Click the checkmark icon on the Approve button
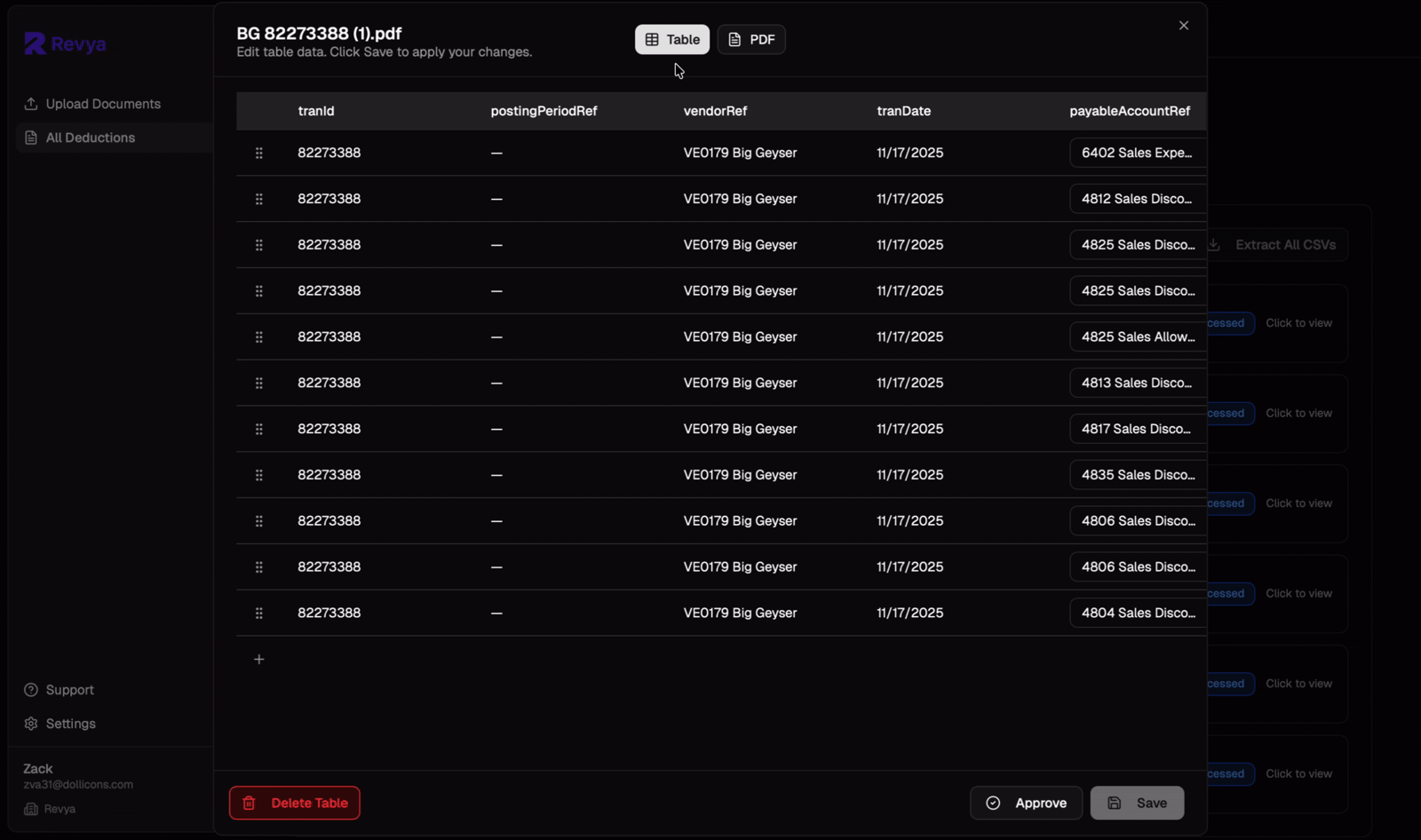Viewport: 1421px width, 840px height. (996, 803)
